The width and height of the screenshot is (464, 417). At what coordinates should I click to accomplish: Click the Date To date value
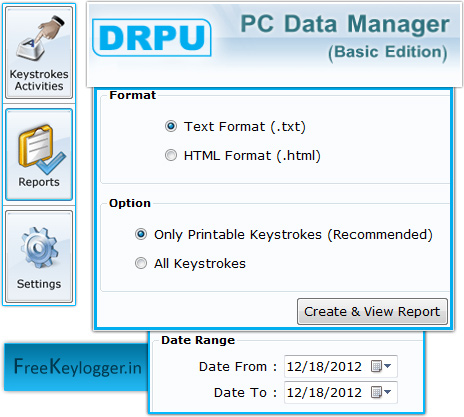coord(324,393)
